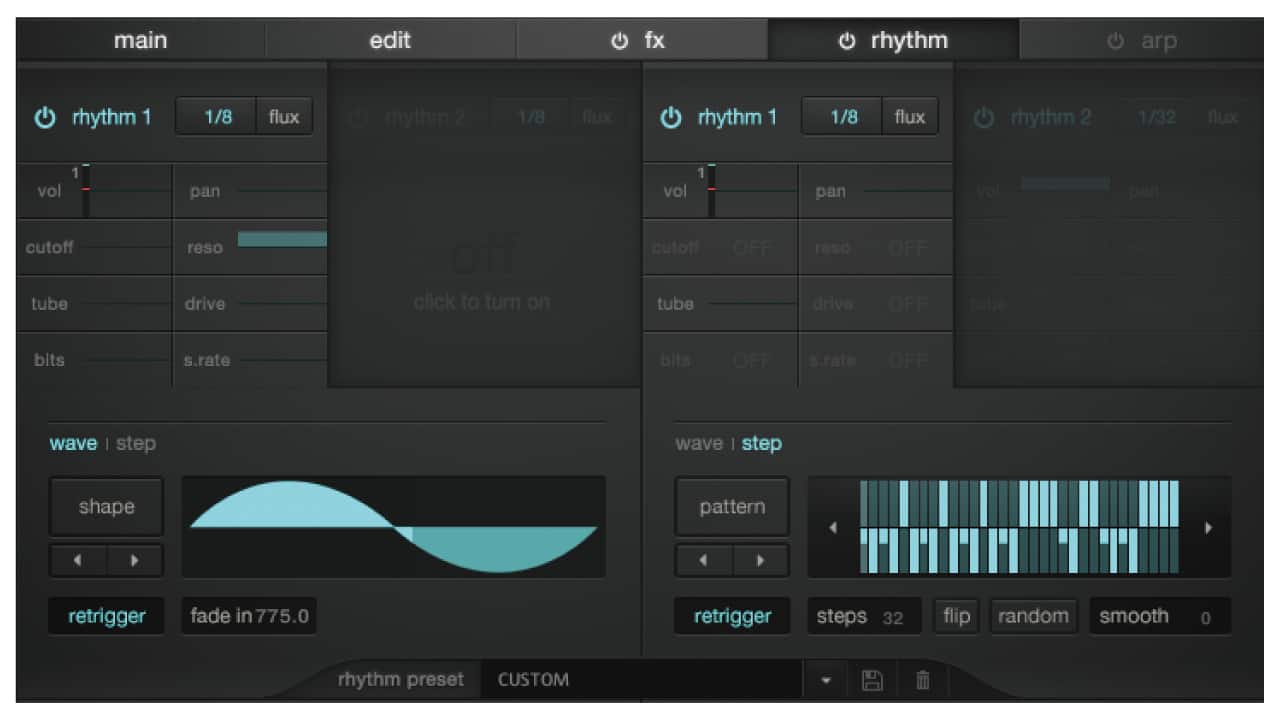Click the trash icon to delete the preset
The width and height of the screenshot is (1280, 720).
coord(922,679)
